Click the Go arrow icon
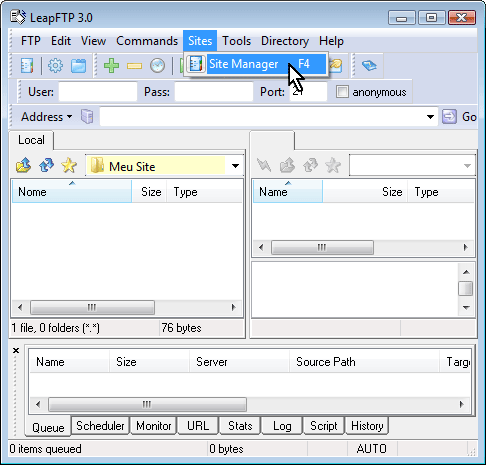 coord(449,117)
